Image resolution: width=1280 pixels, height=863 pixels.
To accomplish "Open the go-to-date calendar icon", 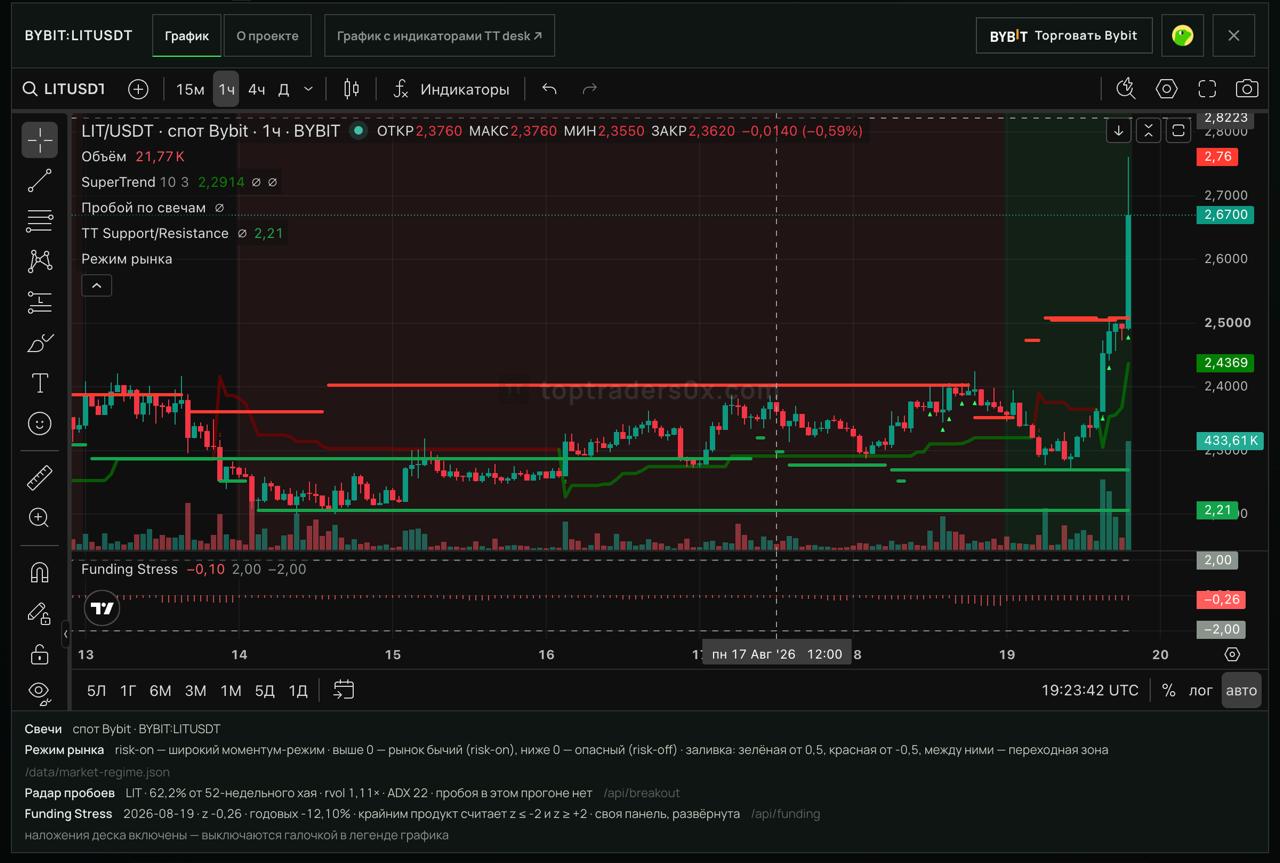I will (x=344, y=690).
